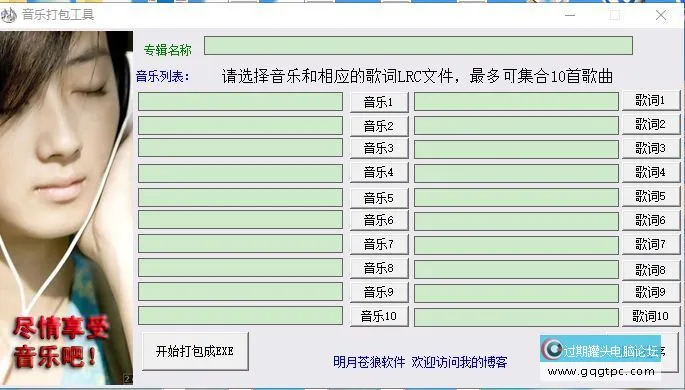Click the lyrics path field beside 歌词4

(x=516, y=174)
